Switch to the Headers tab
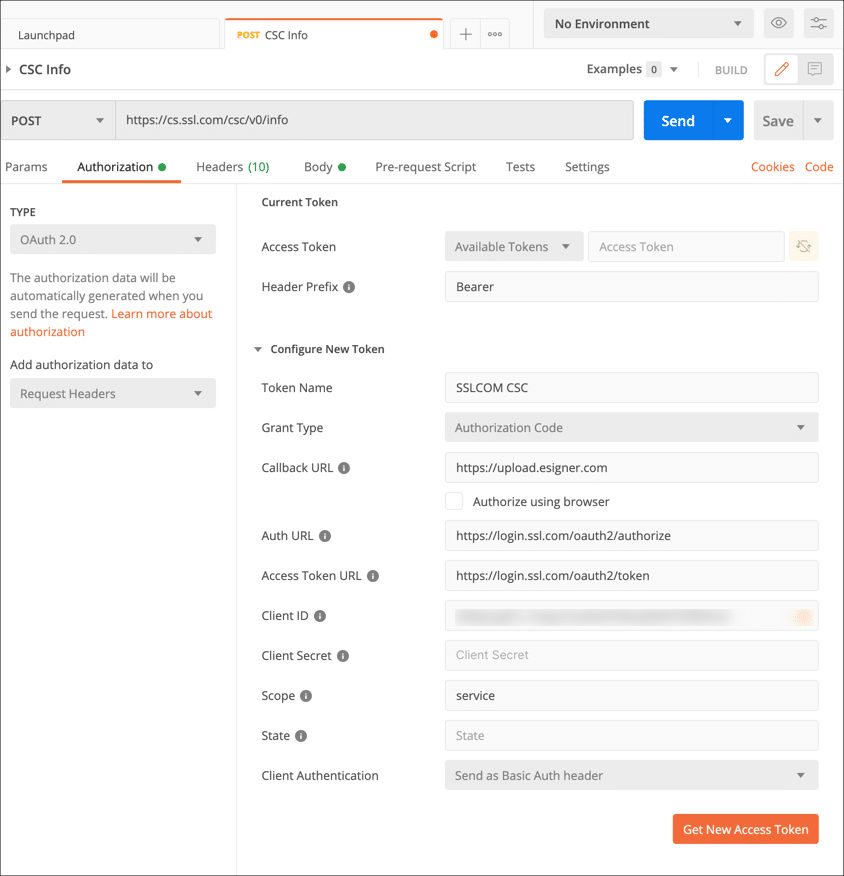The width and height of the screenshot is (844, 876). (232, 167)
